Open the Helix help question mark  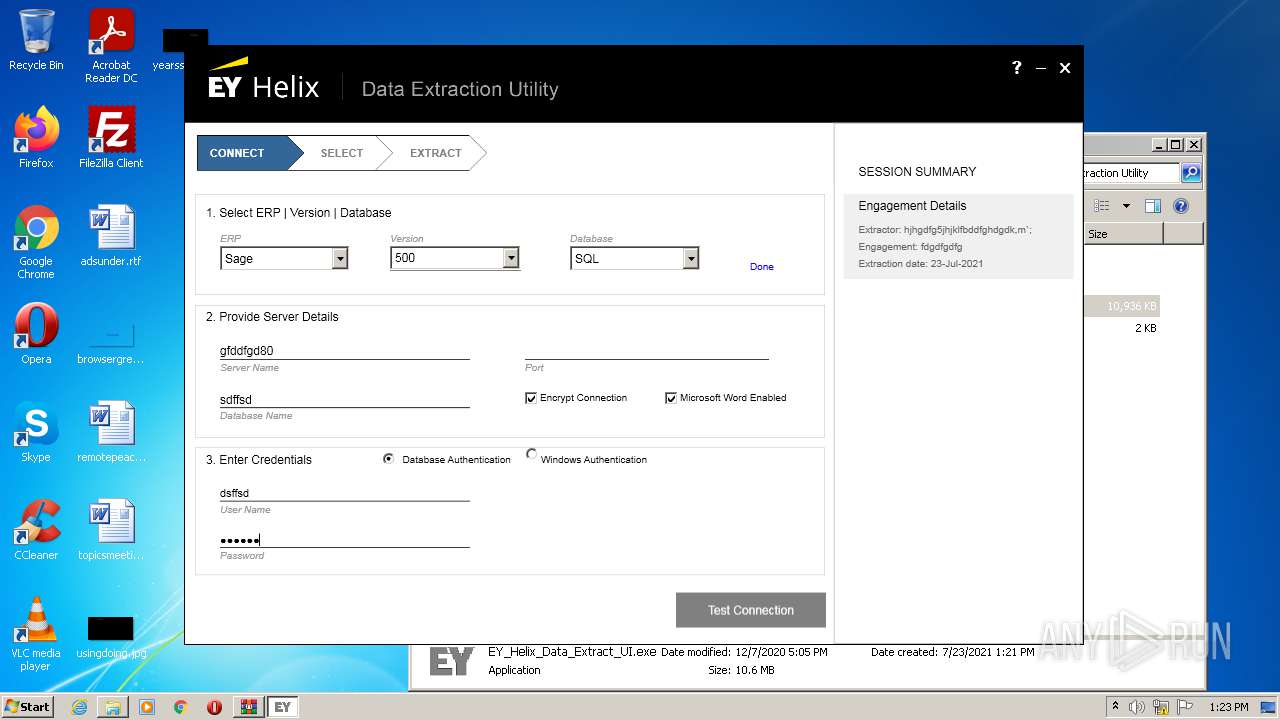tap(1017, 68)
